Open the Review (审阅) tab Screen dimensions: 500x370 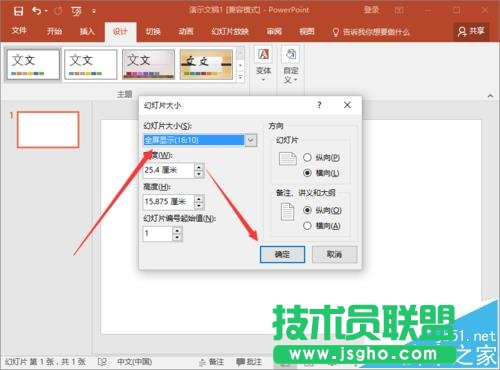click(x=274, y=31)
